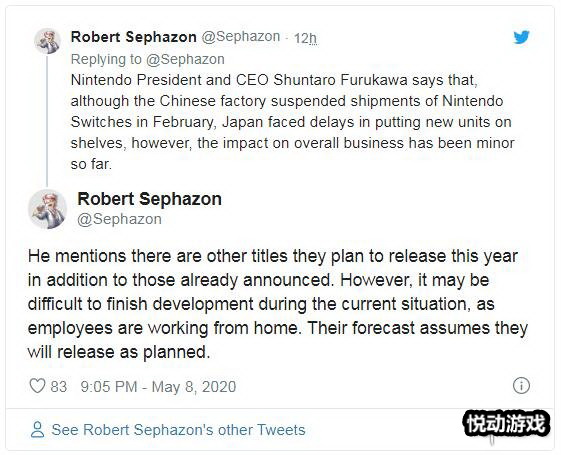Click See Robert Sephazon's other Tweets
Image resolution: width=561 pixels, height=455 pixels.
[178, 430]
